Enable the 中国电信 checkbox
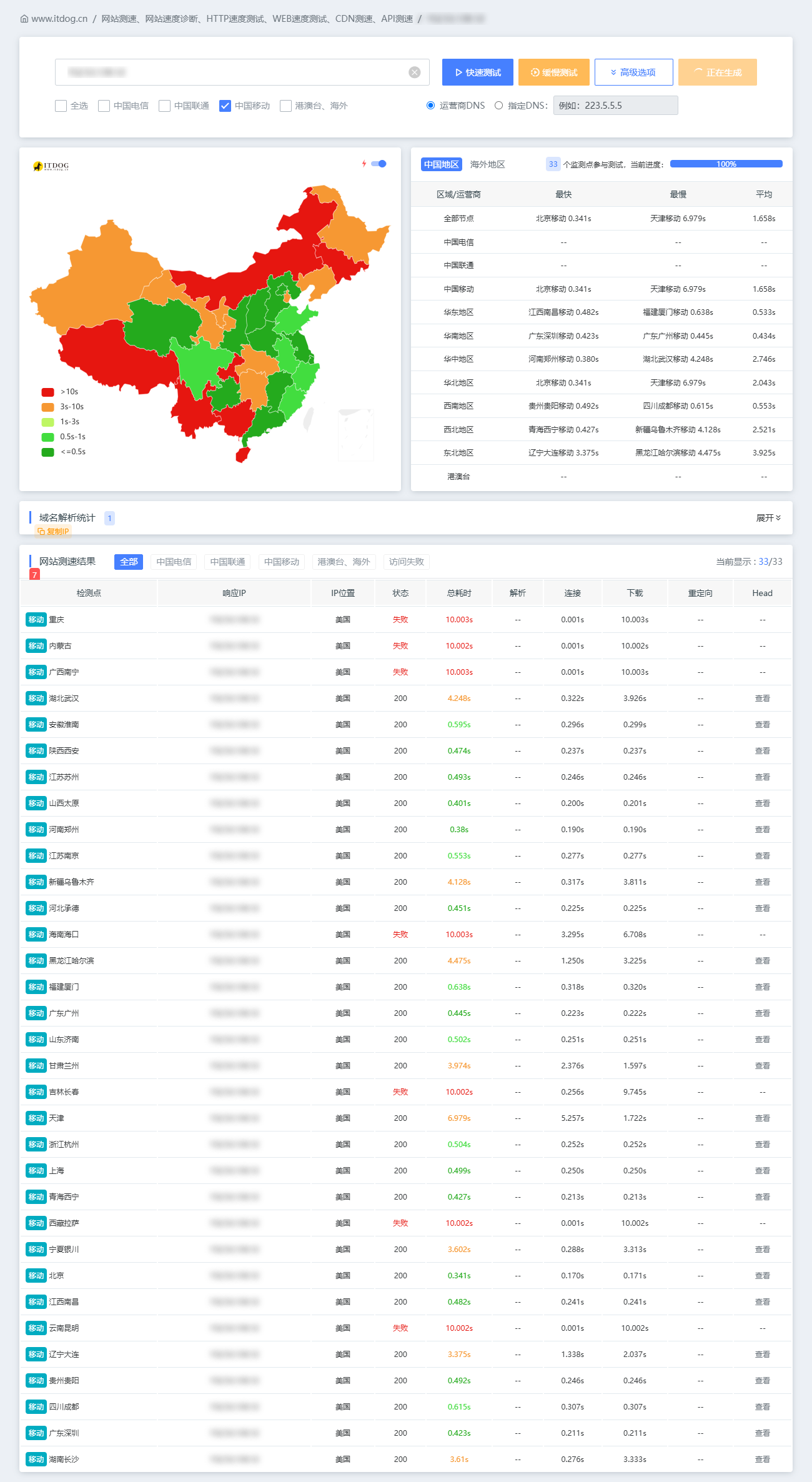The image size is (812, 1482). pos(104,106)
